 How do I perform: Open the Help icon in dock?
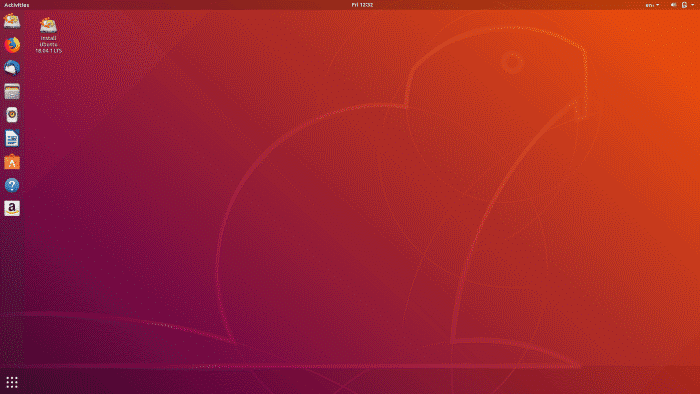coord(12,185)
